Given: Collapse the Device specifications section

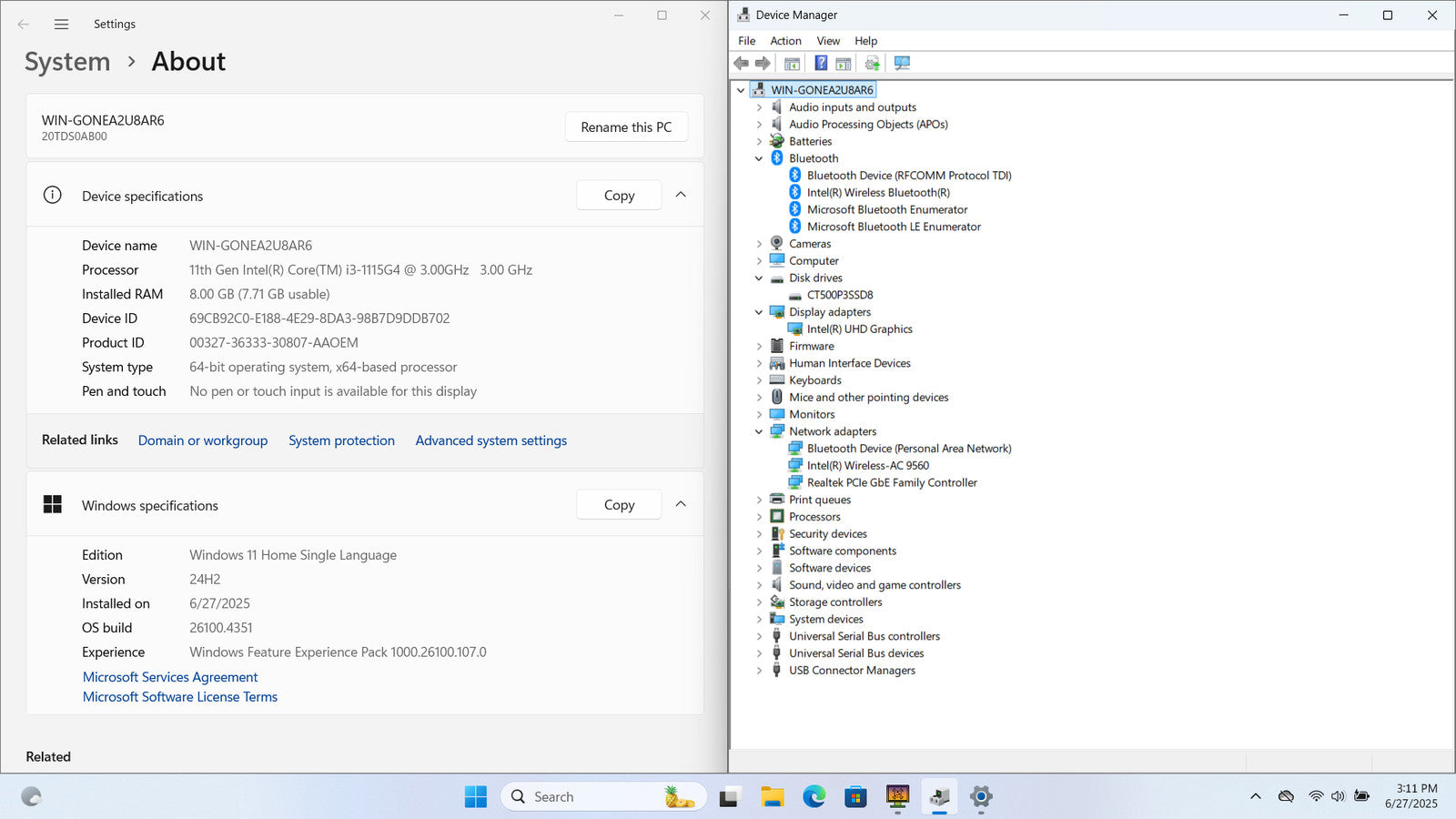Looking at the screenshot, I should coord(681,196).
